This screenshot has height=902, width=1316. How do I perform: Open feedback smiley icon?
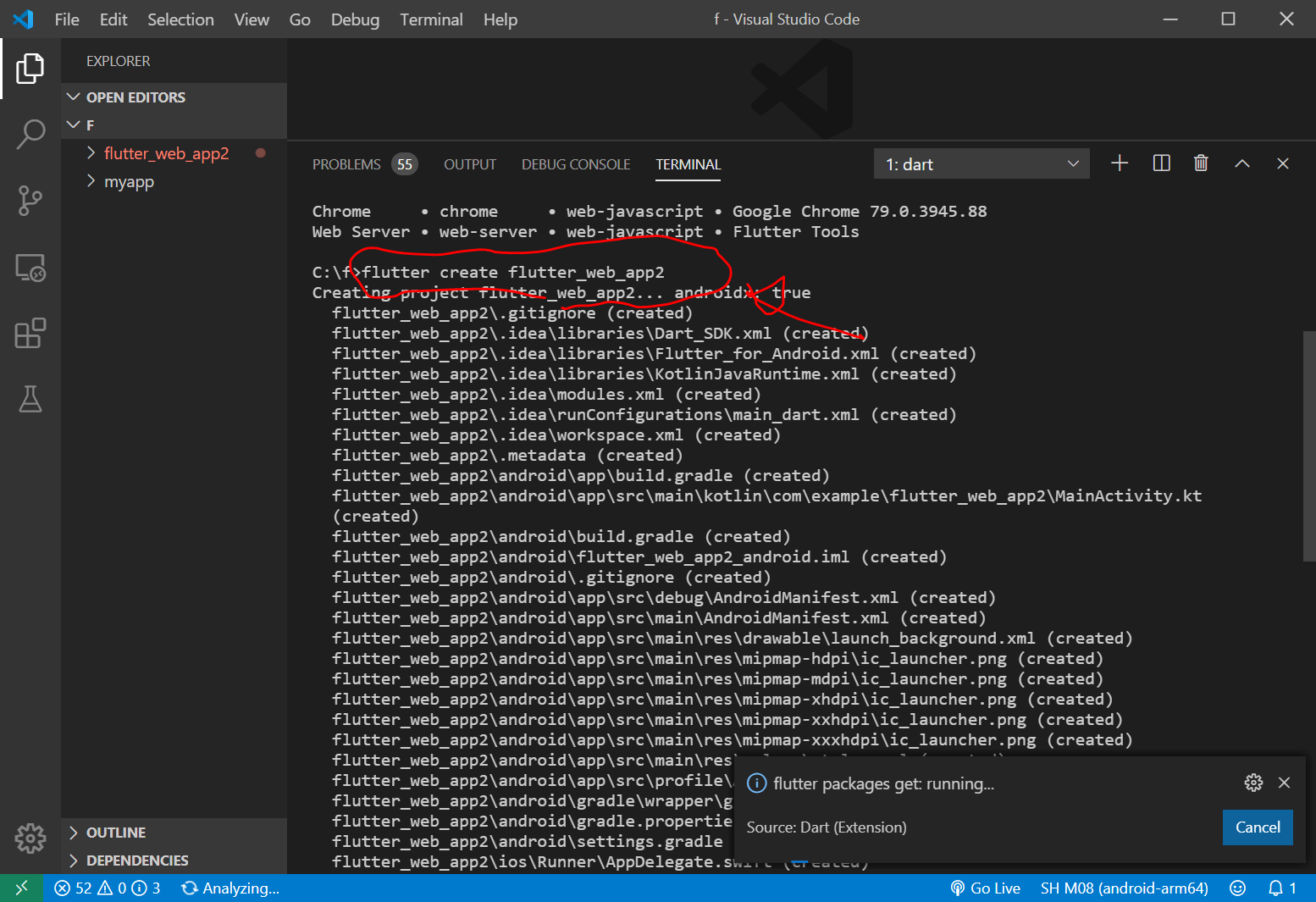coord(1238,888)
